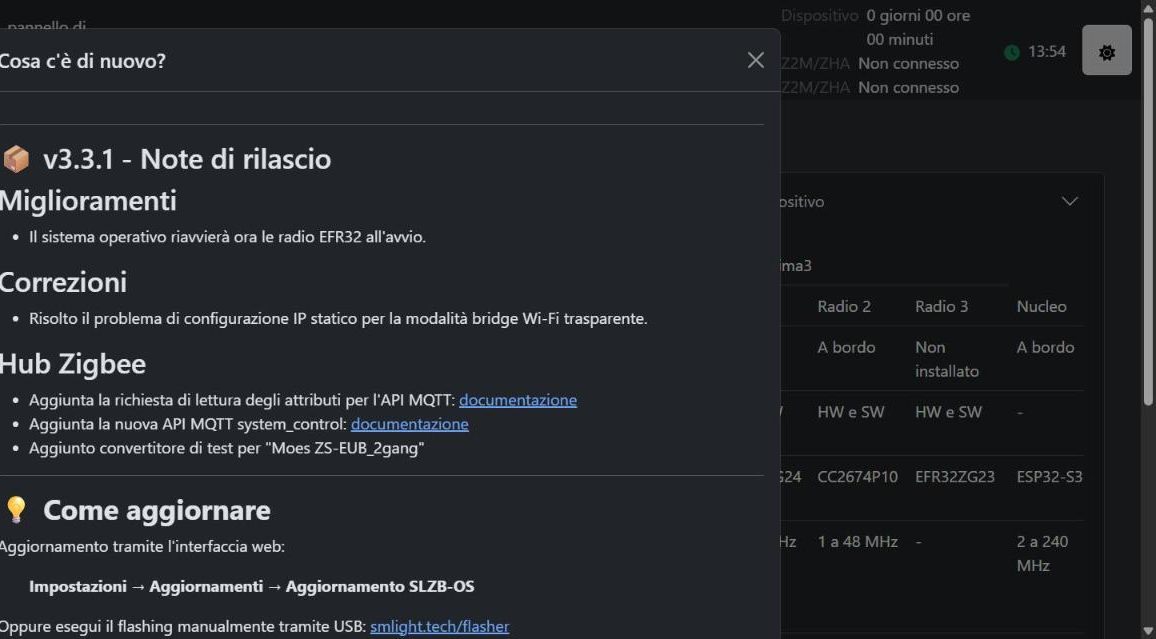Click the "2 a 240 MHz" cell
1156x639 pixels.
1042,554
